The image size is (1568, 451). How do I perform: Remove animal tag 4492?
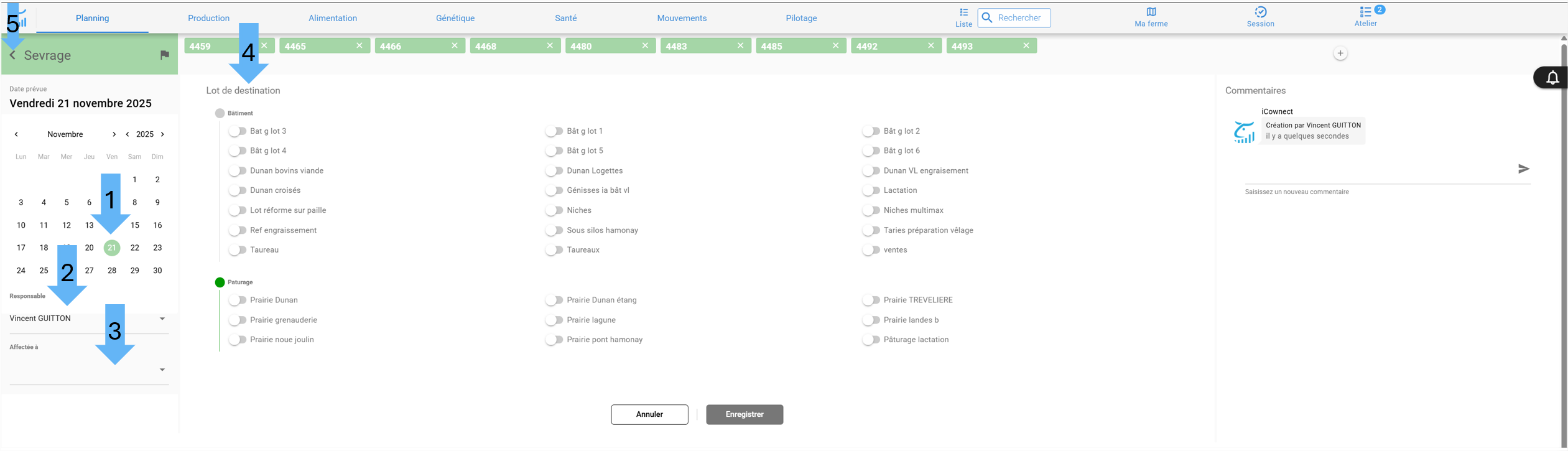coord(931,45)
